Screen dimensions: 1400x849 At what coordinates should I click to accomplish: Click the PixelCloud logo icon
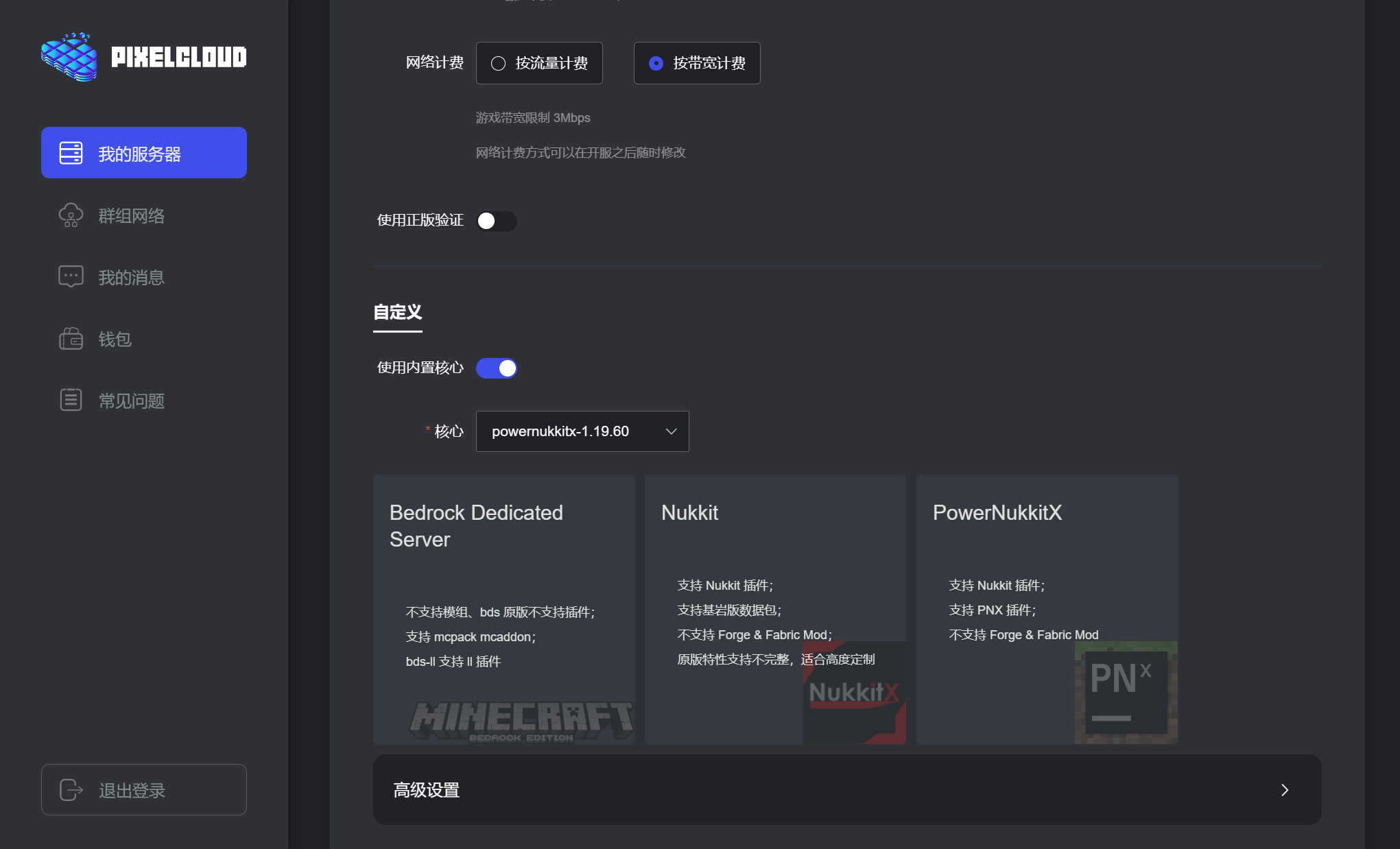point(69,57)
